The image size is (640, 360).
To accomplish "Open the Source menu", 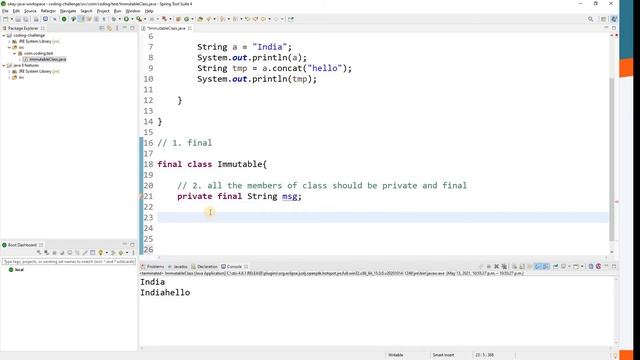I will click(30, 11).
